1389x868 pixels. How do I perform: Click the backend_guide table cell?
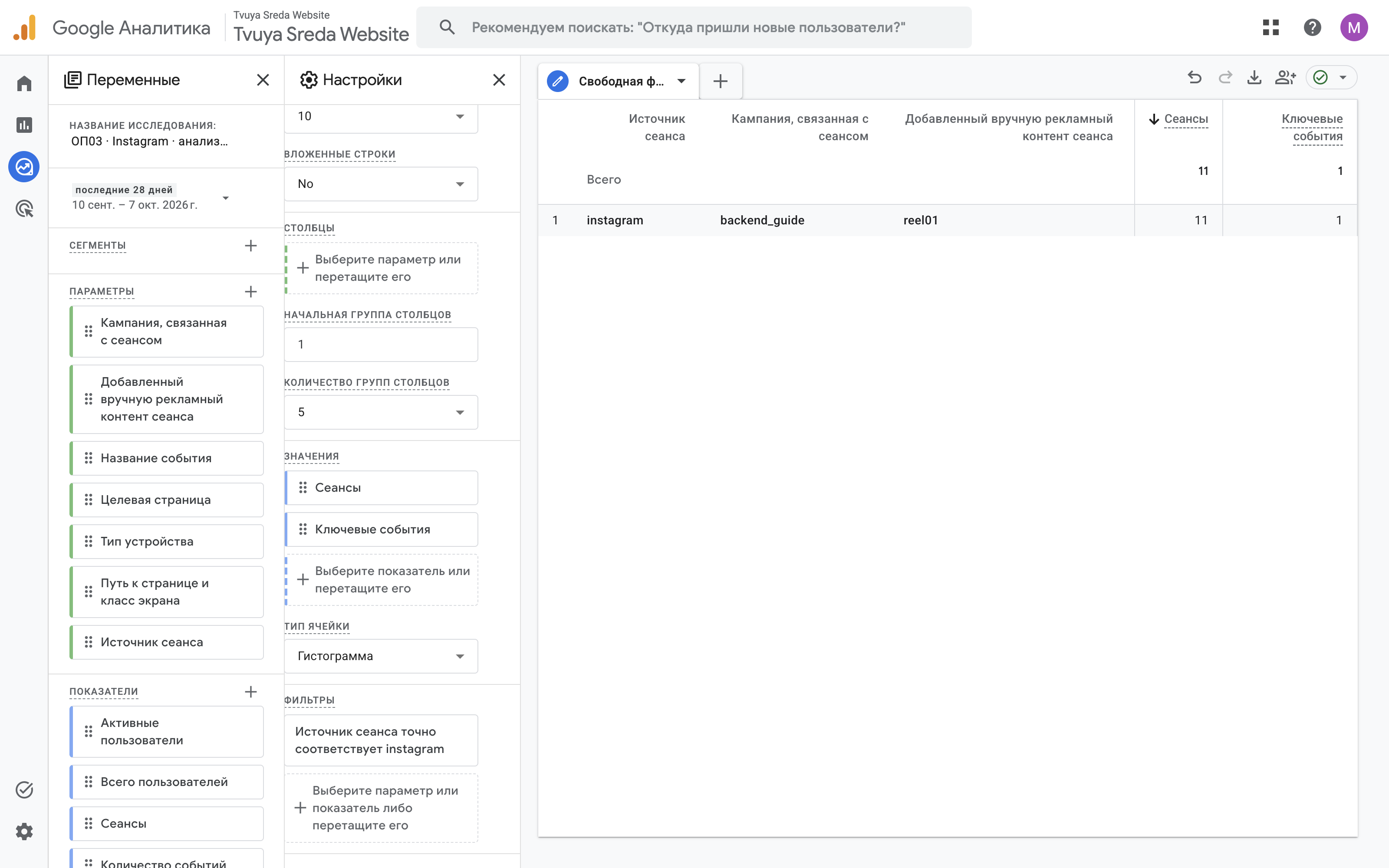tap(762, 220)
